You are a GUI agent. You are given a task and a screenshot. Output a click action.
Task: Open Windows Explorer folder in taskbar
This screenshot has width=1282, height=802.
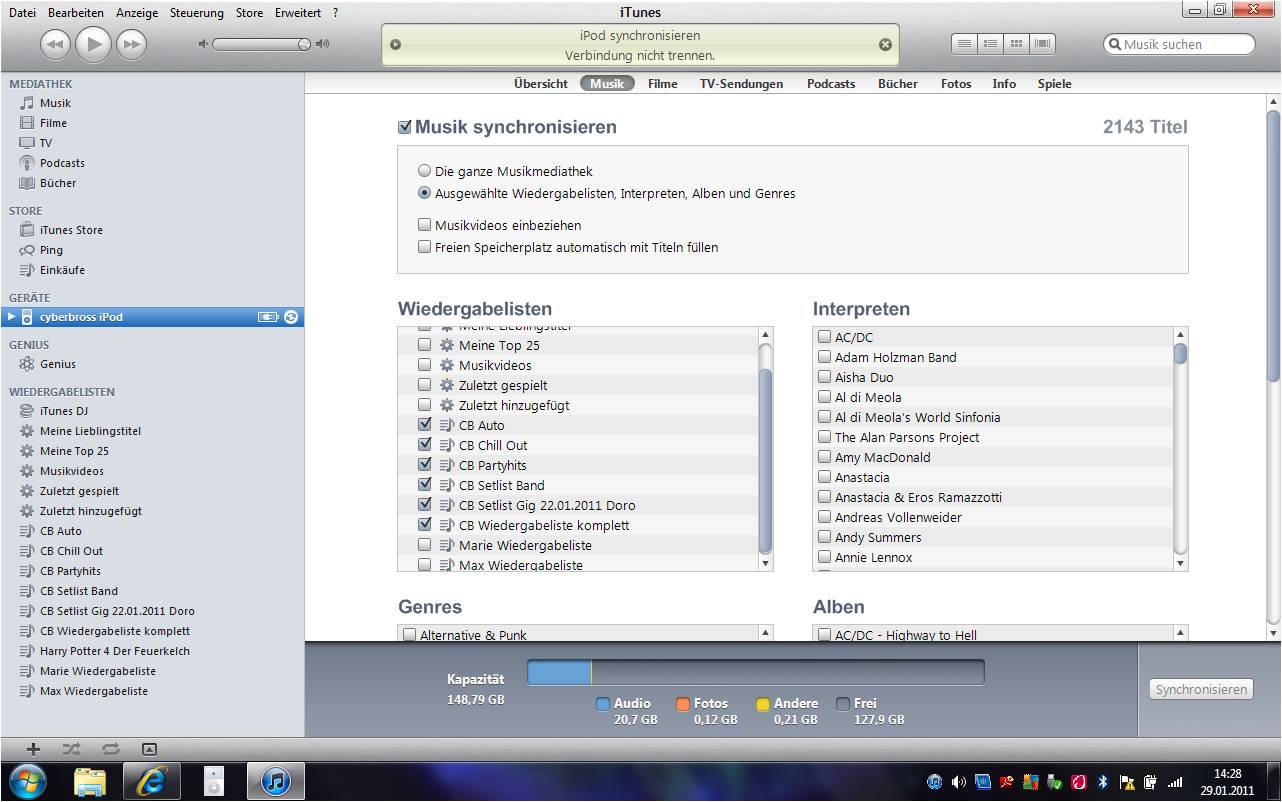pos(89,781)
